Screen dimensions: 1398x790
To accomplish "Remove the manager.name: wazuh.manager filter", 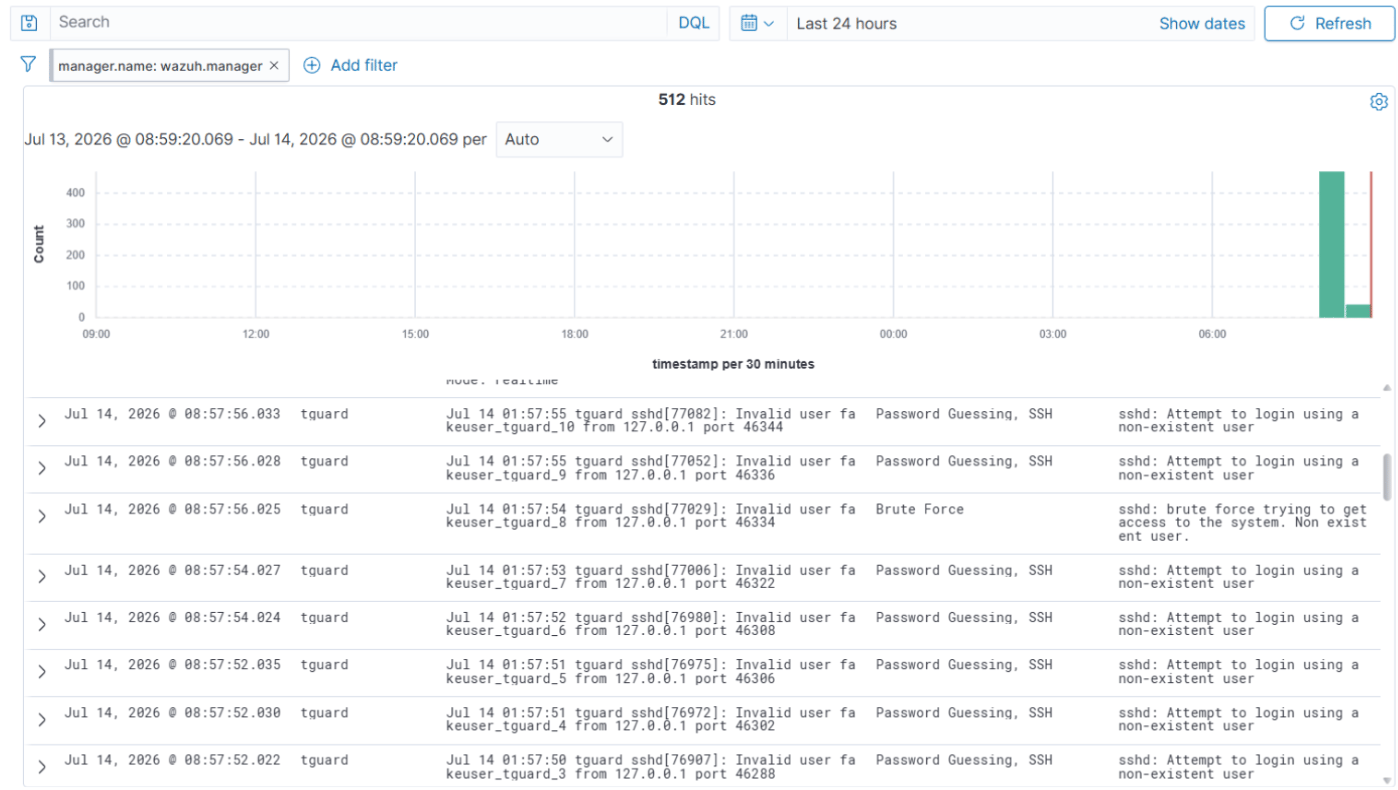I will (274, 66).
